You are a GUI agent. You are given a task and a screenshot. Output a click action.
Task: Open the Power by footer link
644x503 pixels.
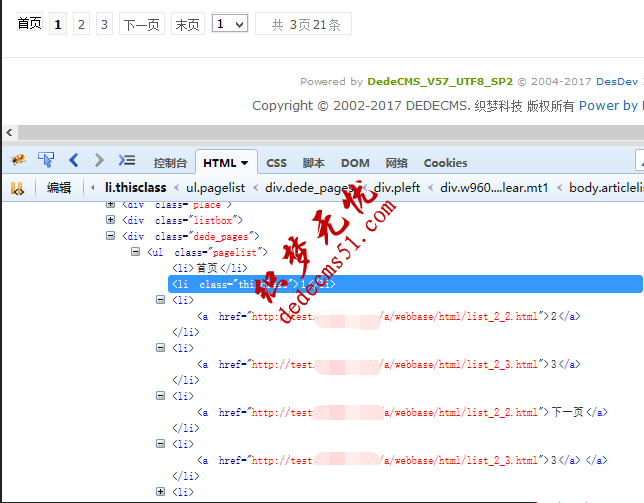608,106
